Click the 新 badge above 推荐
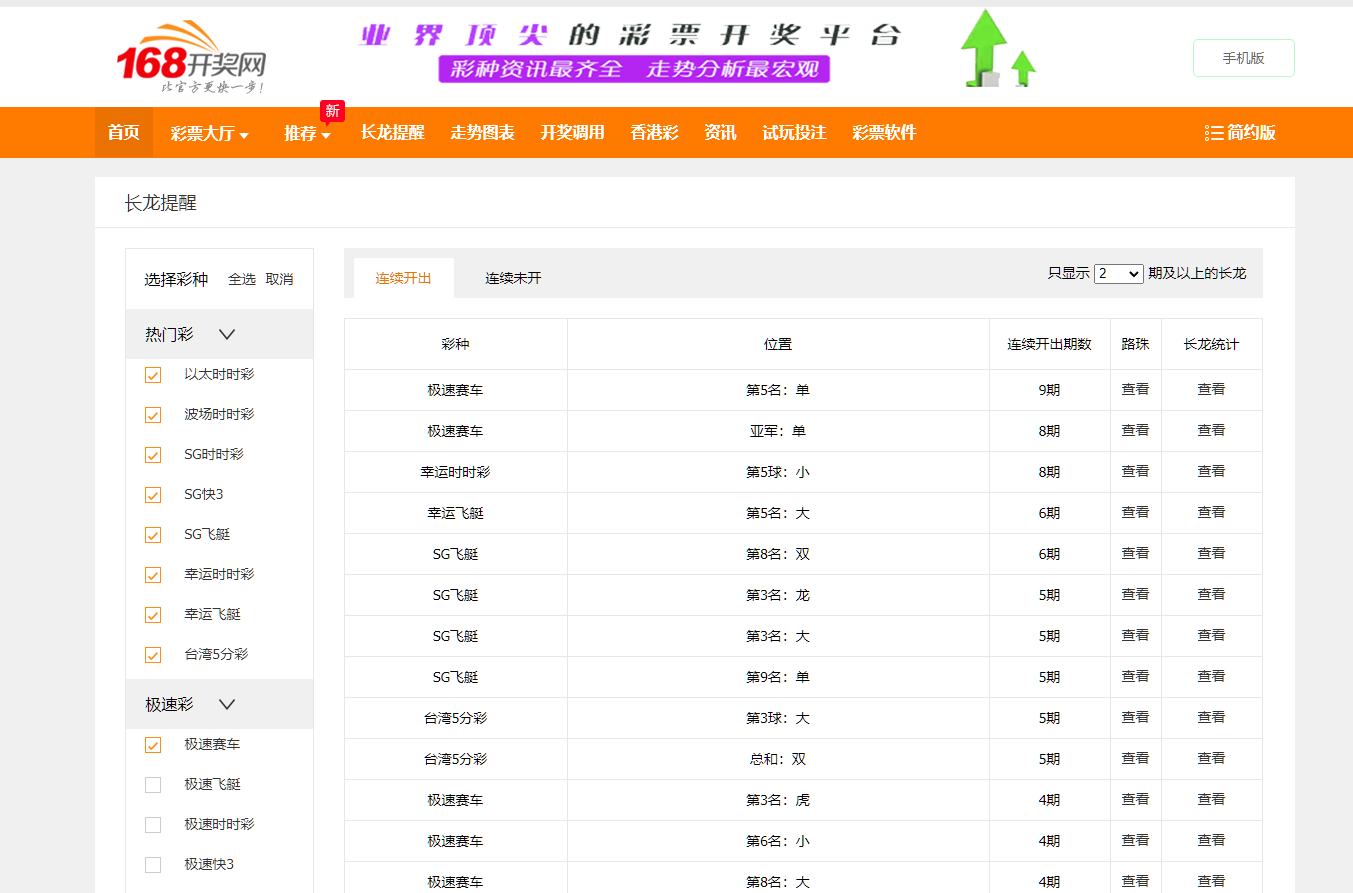 pos(331,111)
